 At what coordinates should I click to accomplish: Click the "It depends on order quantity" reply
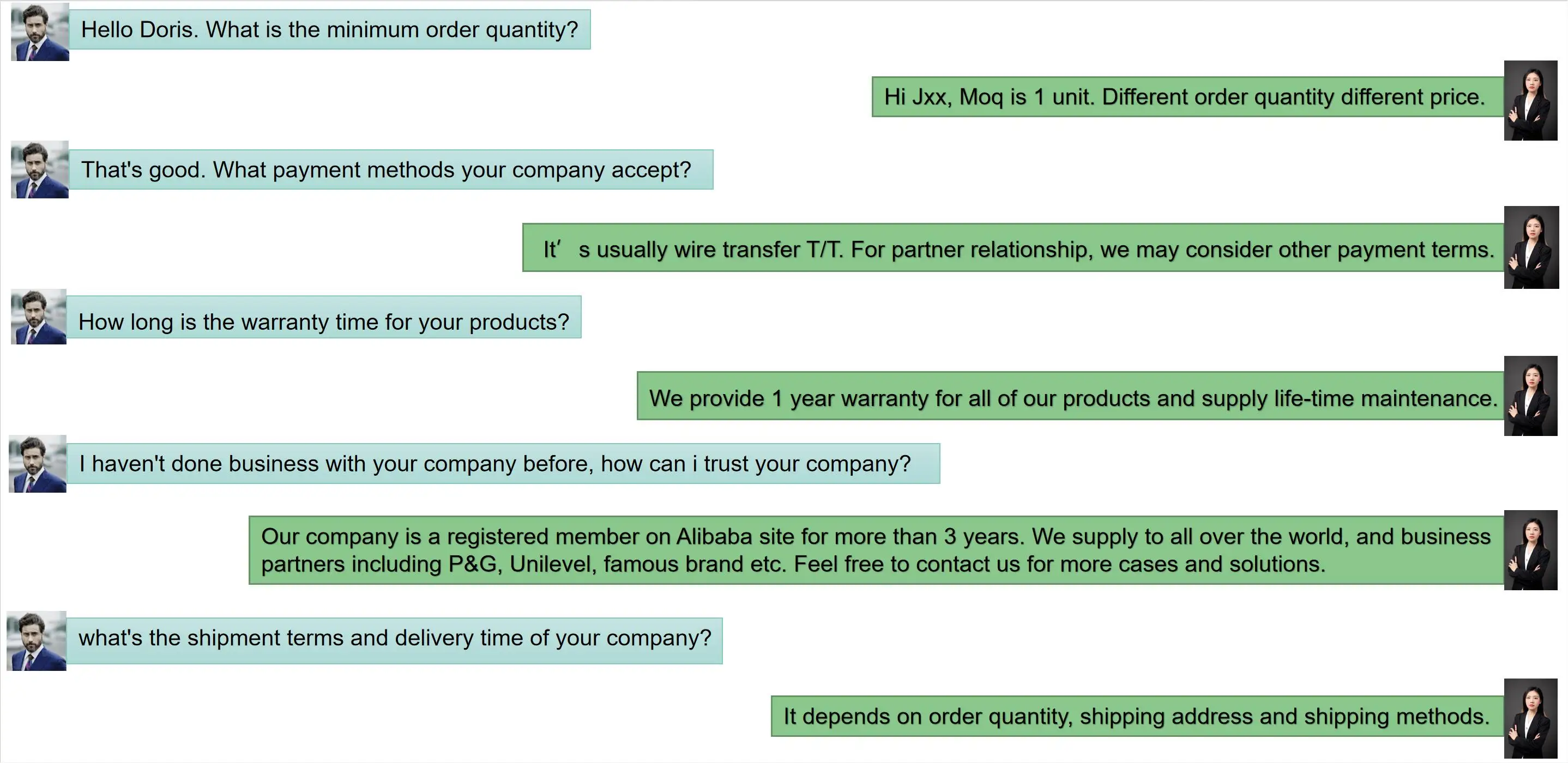1136,716
